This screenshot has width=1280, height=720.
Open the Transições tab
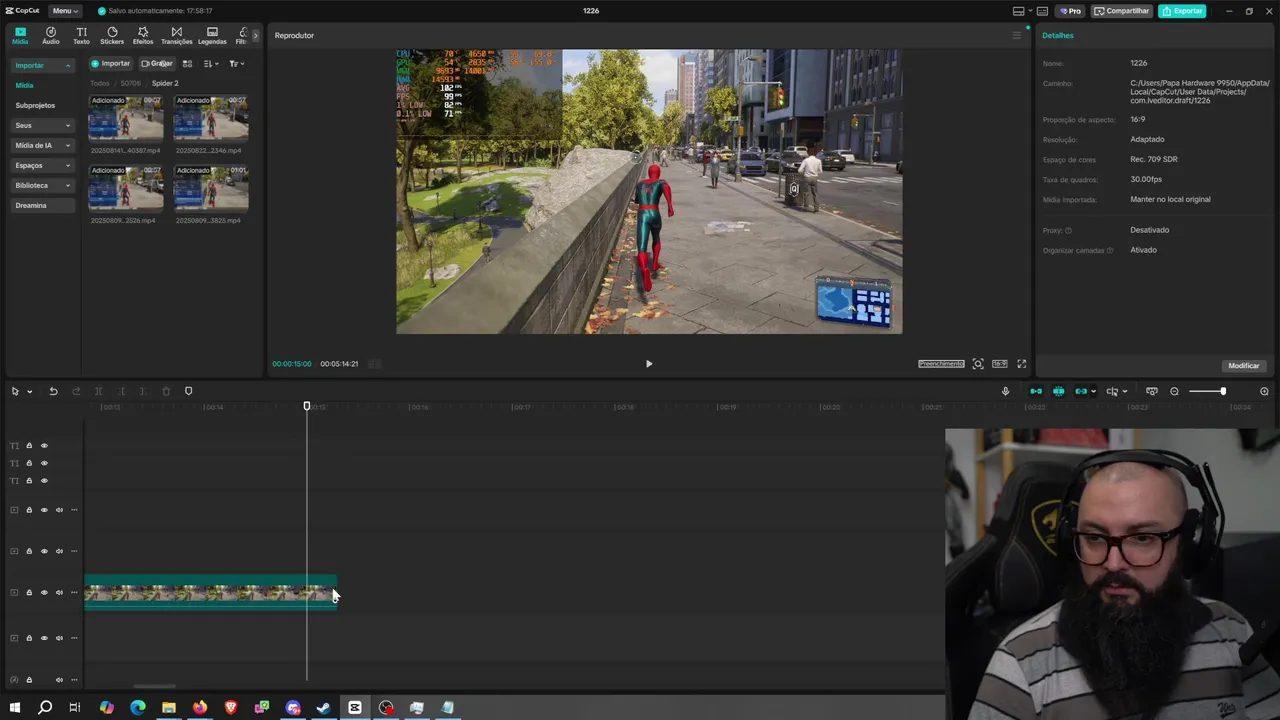point(176,36)
